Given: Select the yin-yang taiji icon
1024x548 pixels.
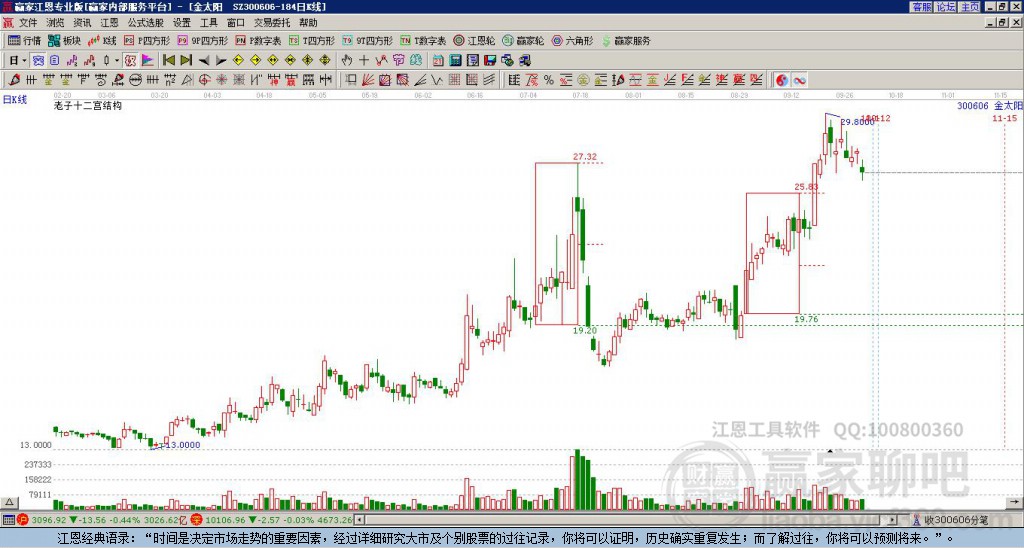Looking at the screenshot, I should coord(781,80).
